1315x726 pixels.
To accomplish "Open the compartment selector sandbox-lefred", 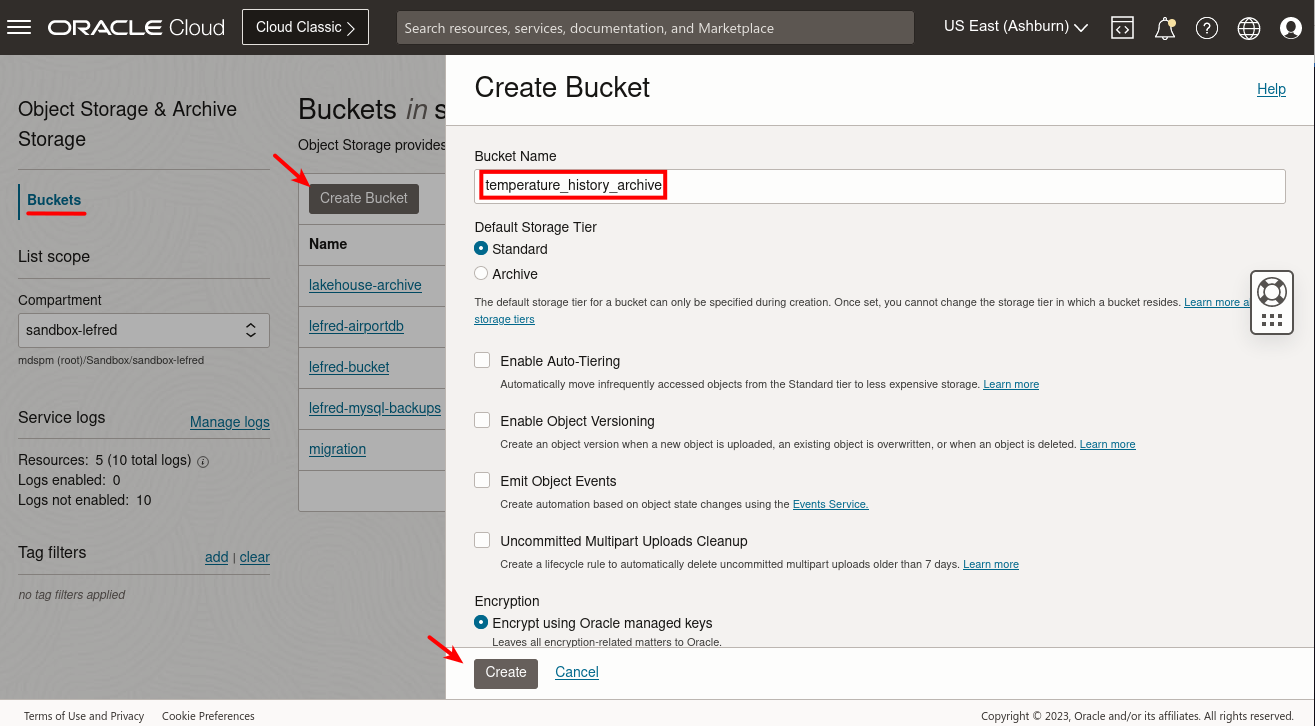I will [x=143, y=330].
